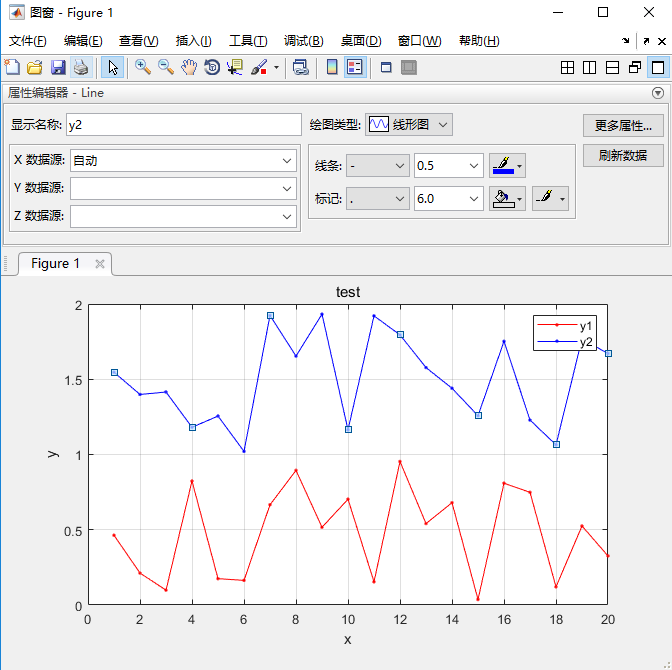
Task: Expand the 线条 style dropdown
Action: (x=378, y=166)
